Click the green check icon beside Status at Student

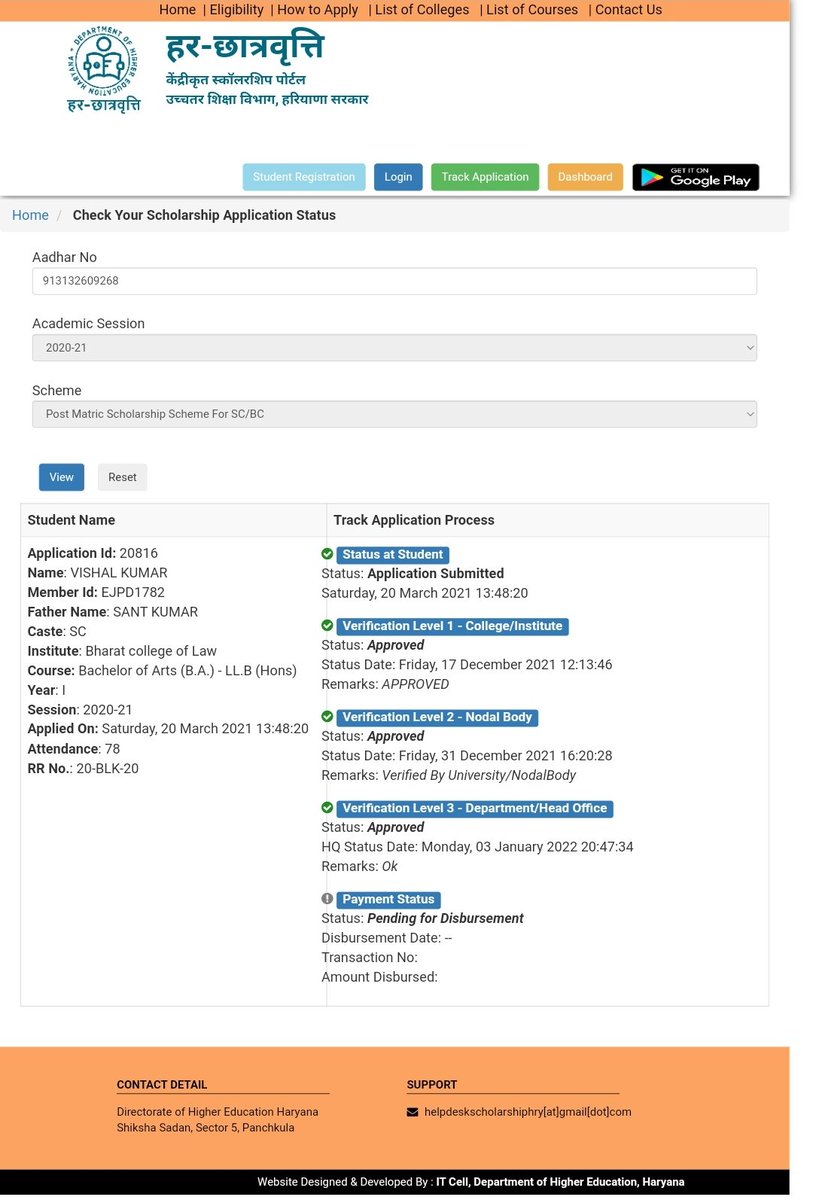tap(327, 554)
